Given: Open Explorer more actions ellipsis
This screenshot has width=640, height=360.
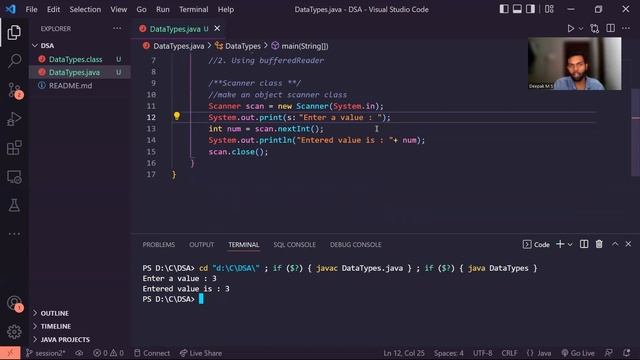Looking at the screenshot, I should coord(117,29).
